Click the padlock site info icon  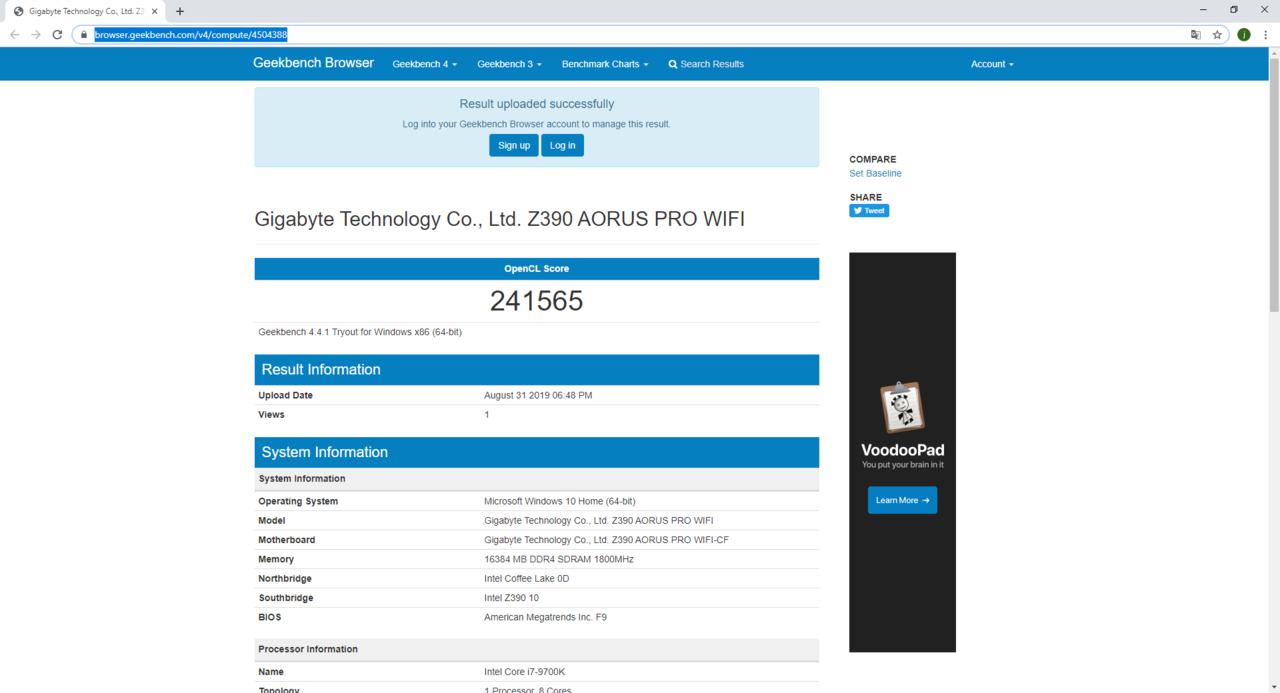84,34
